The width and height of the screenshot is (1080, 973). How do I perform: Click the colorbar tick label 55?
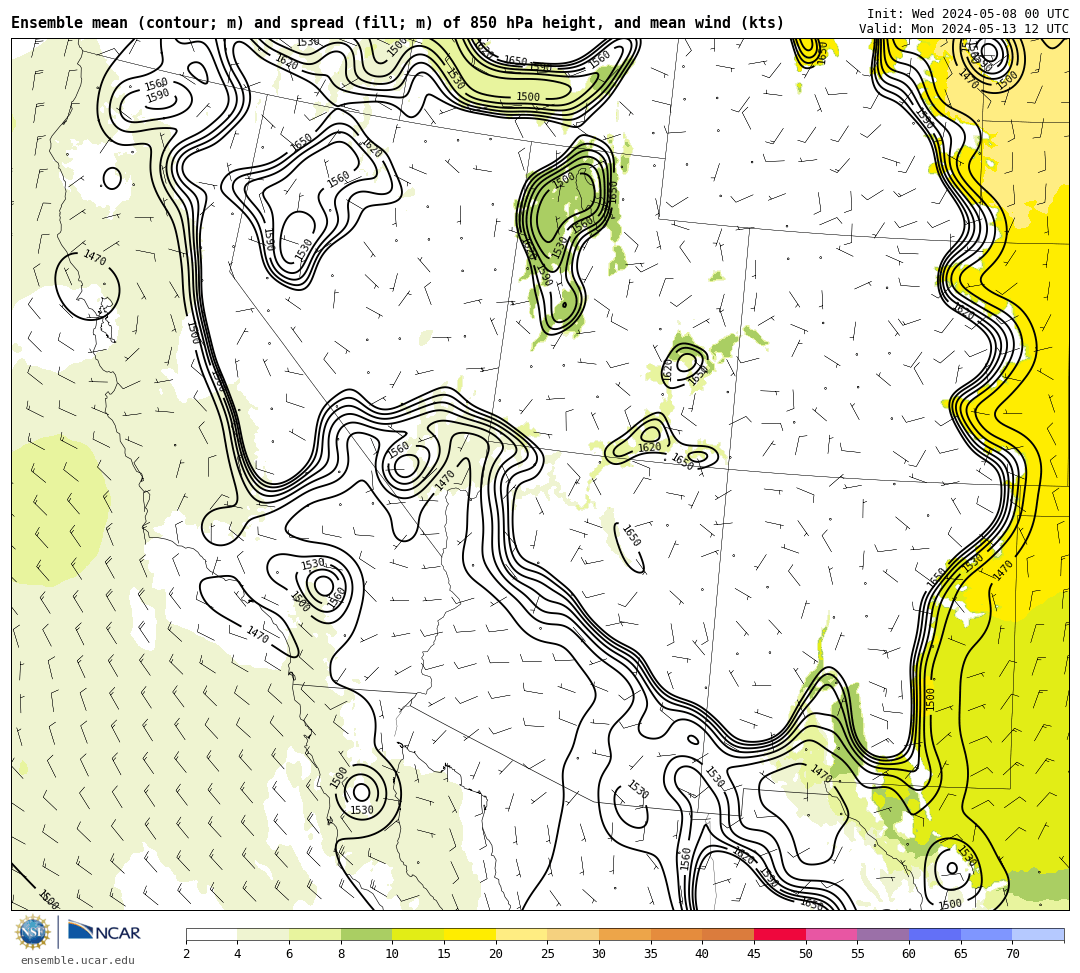[858, 954]
